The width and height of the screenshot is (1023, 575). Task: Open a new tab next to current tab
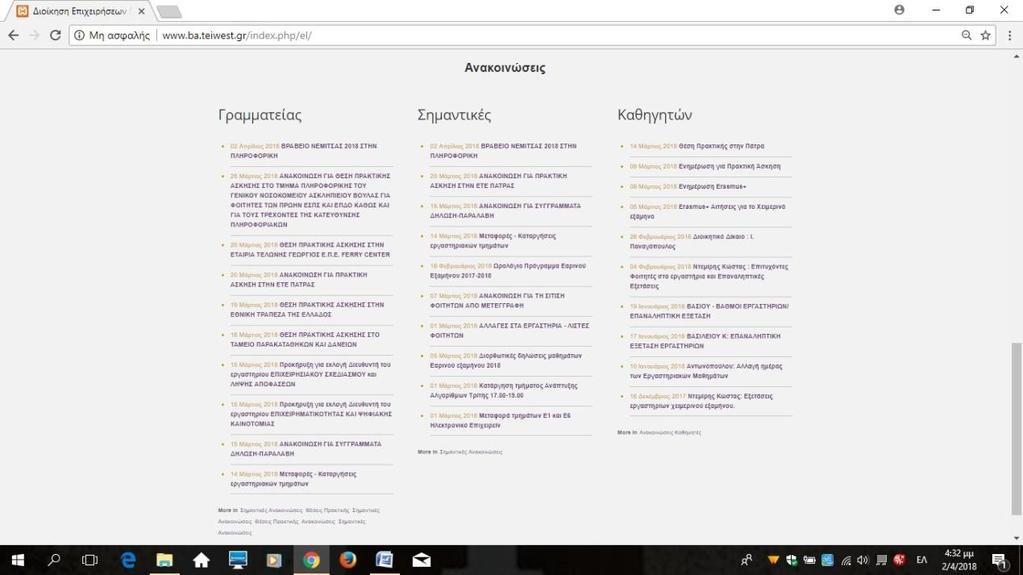pos(169,12)
